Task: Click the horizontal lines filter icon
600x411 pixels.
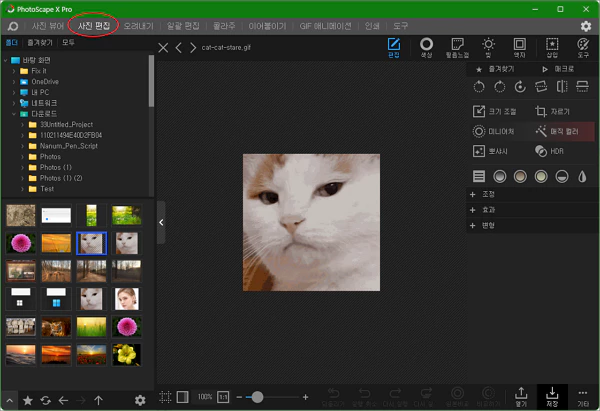Action: pos(479,176)
